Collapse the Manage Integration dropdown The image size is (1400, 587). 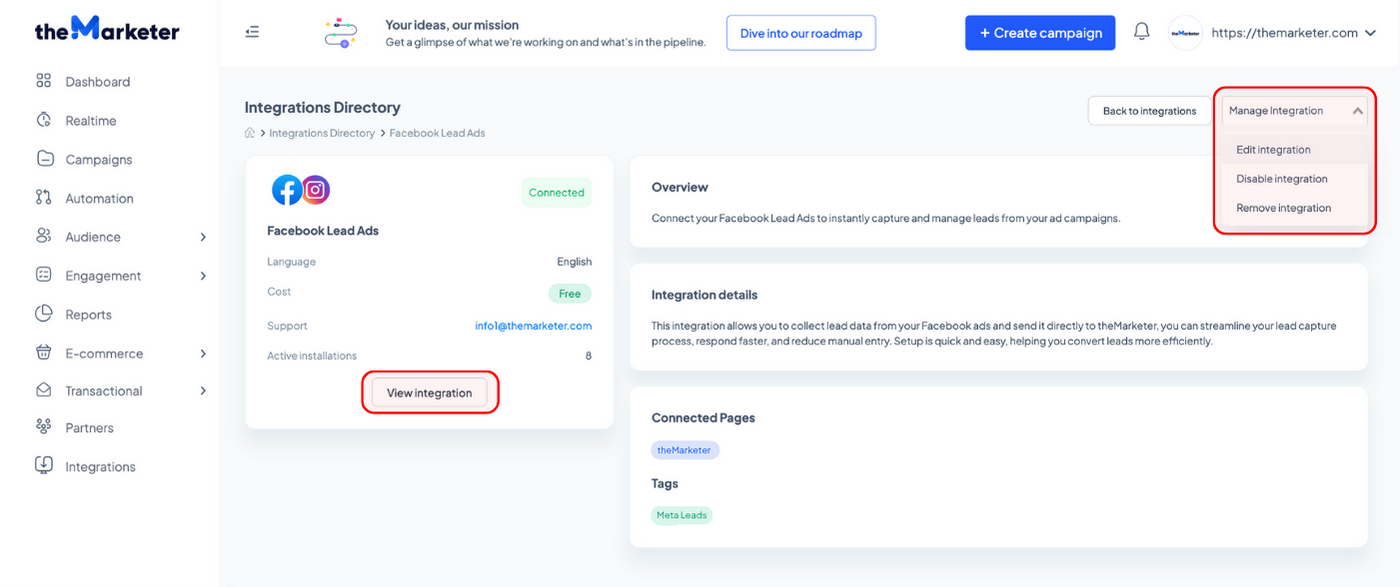click(x=1294, y=111)
